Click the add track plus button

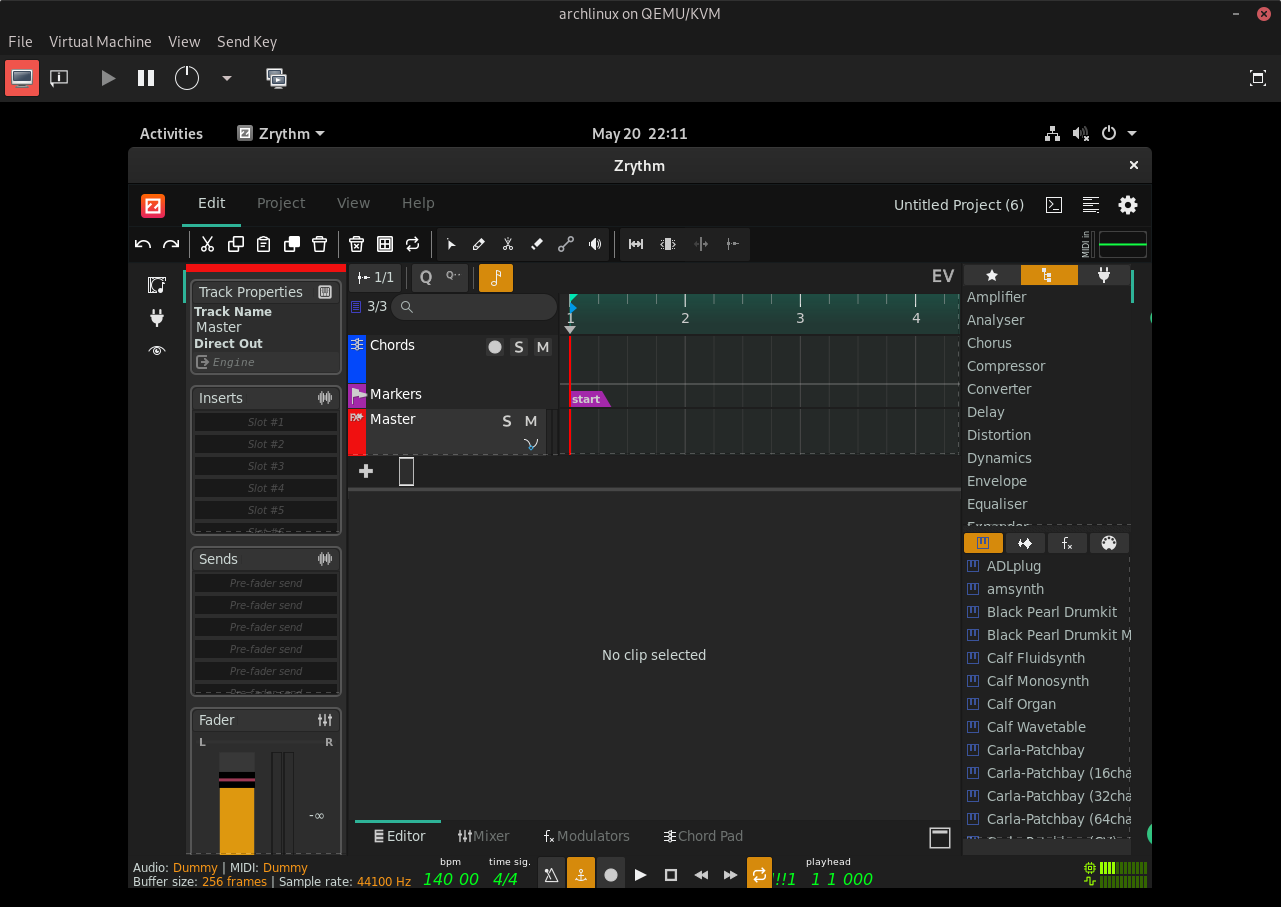pos(366,471)
